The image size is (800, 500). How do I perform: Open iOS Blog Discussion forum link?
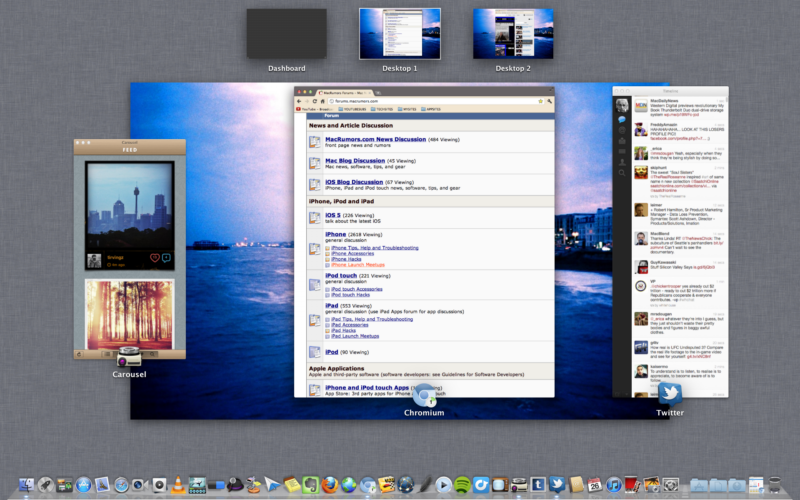pos(354,182)
